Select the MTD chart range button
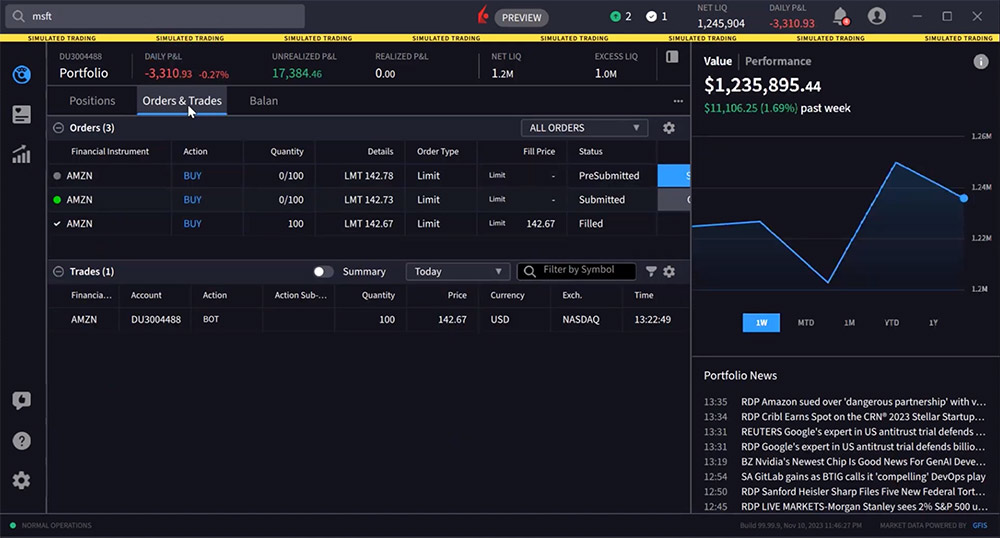1000x538 pixels. 806,323
